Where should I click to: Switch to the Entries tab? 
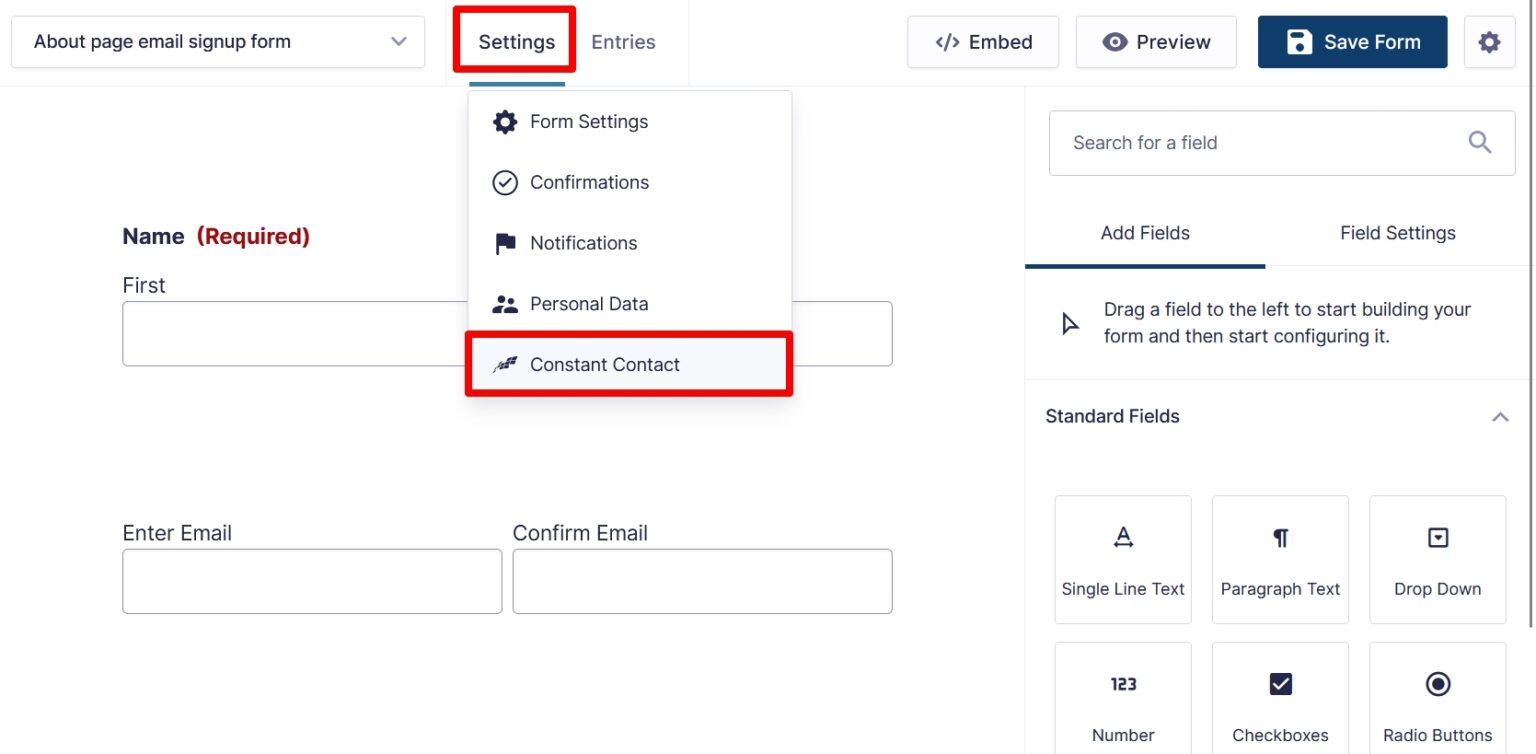(x=623, y=41)
